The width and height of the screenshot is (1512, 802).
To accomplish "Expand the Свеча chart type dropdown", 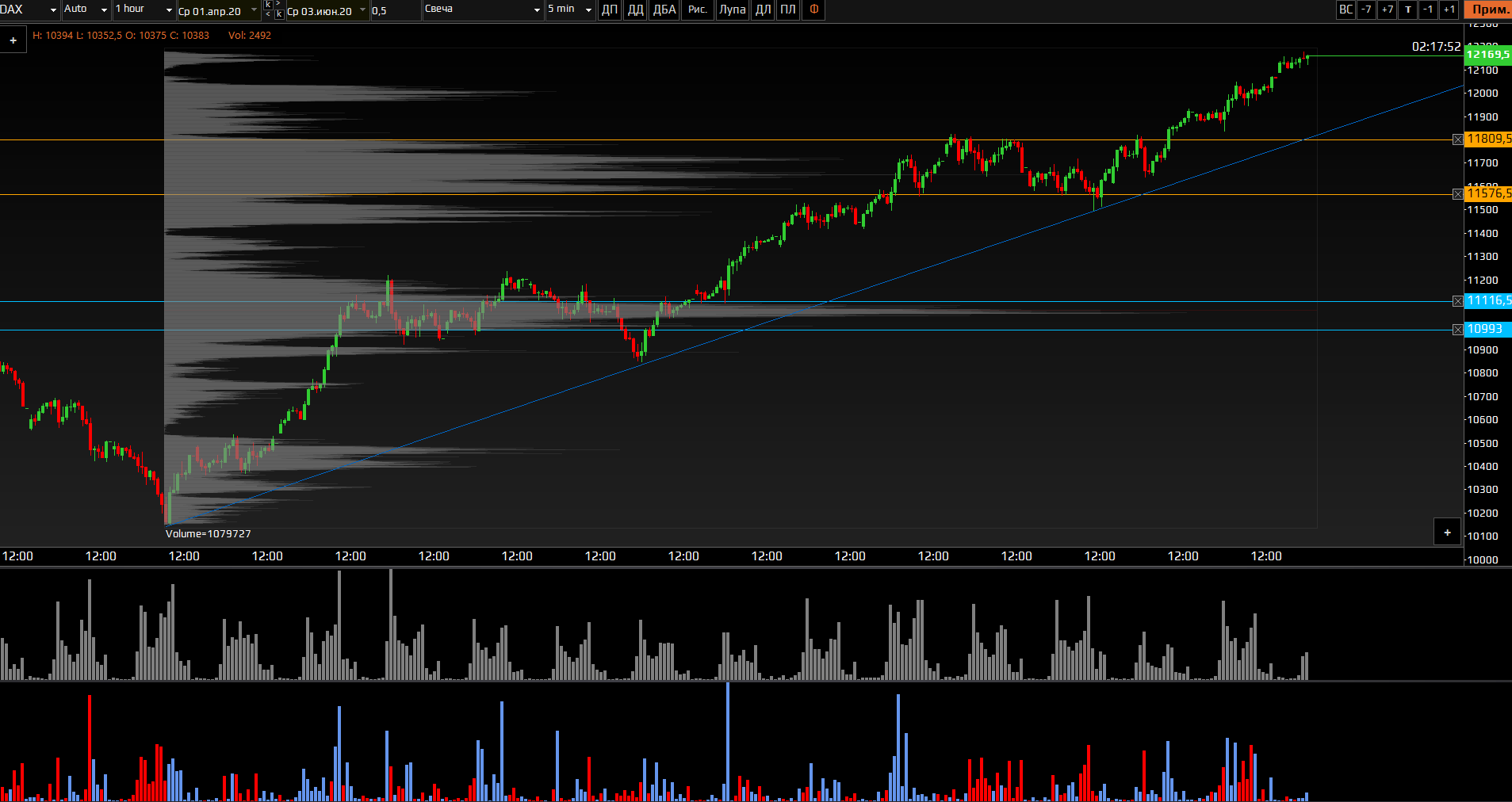I will tap(482, 10).
